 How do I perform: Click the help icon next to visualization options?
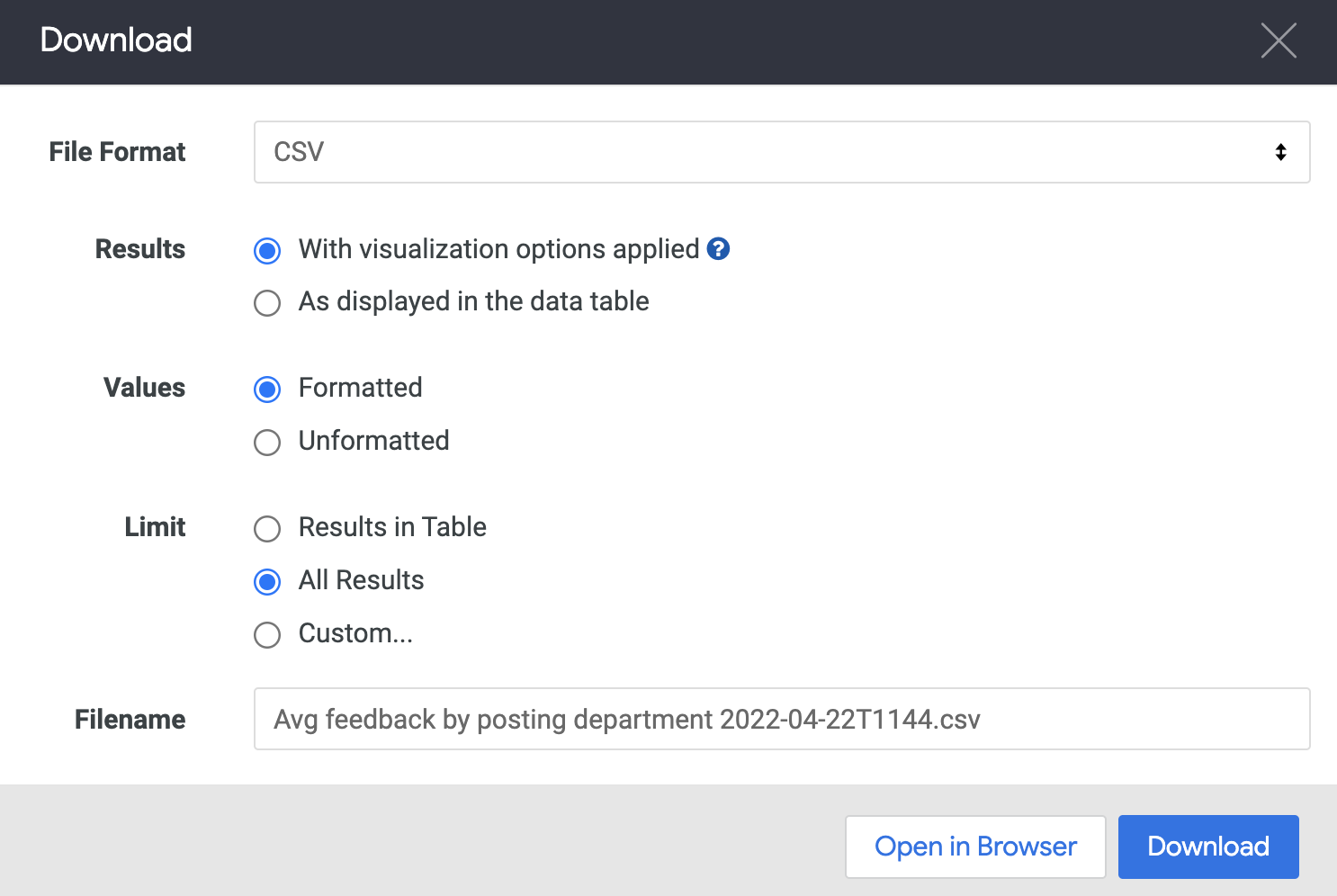[717, 249]
